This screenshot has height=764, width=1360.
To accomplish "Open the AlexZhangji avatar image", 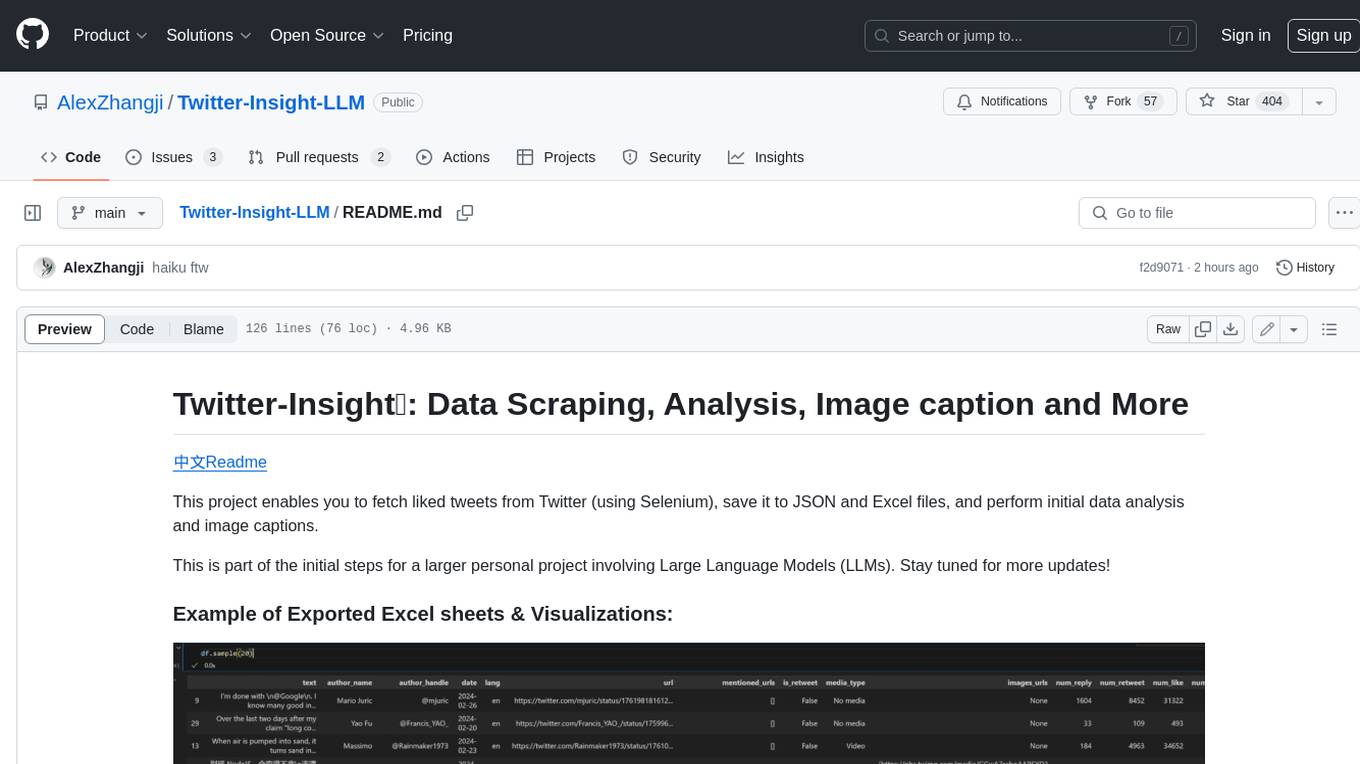I will (x=44, y=268).
